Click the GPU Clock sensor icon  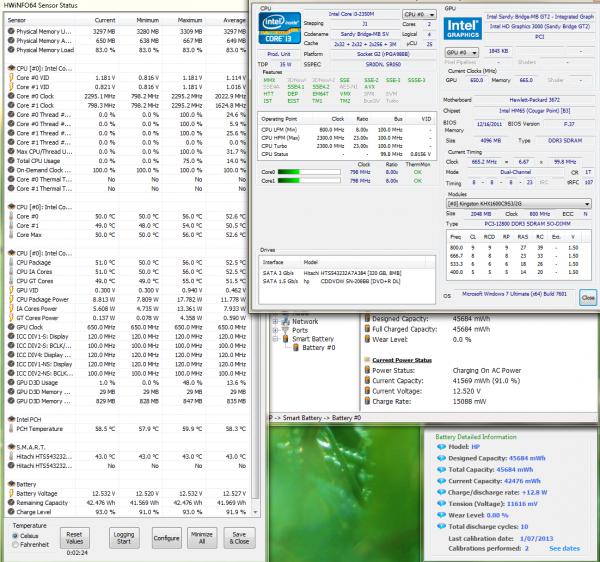pyautogui.click(x=11, y=327)
